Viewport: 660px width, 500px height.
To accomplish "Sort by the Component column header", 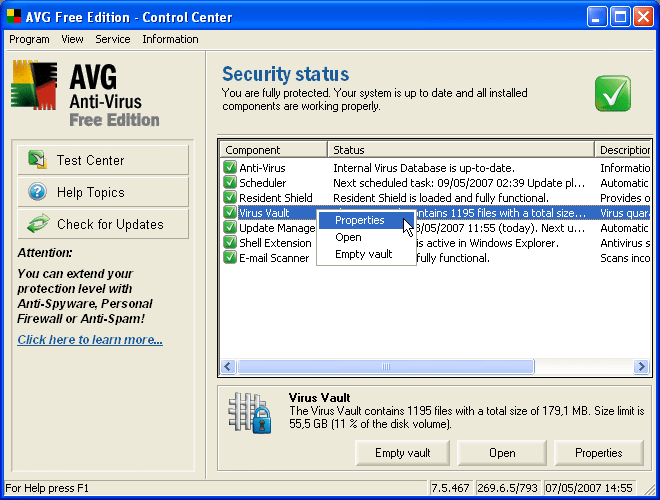I will [x=274, y=150].
